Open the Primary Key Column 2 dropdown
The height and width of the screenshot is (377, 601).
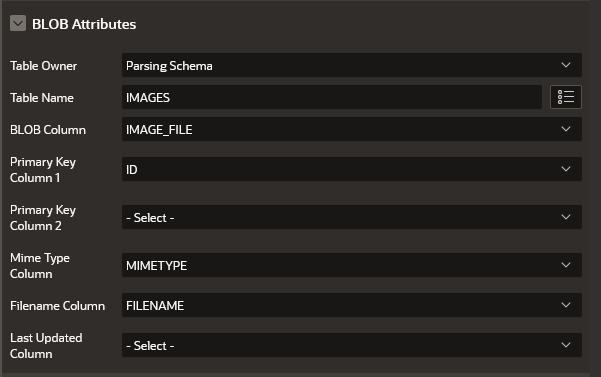tap(351, 217)
